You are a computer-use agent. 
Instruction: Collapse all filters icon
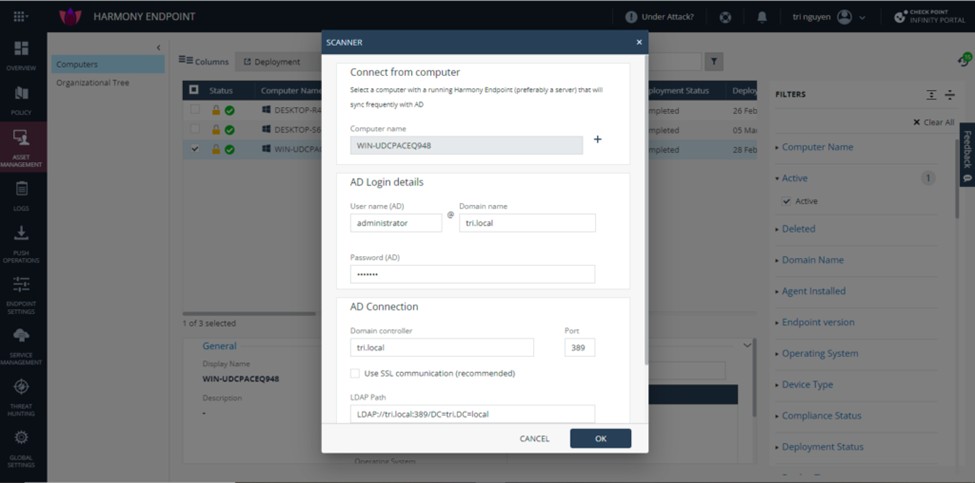pyautogui.click(x=950, y=94)
